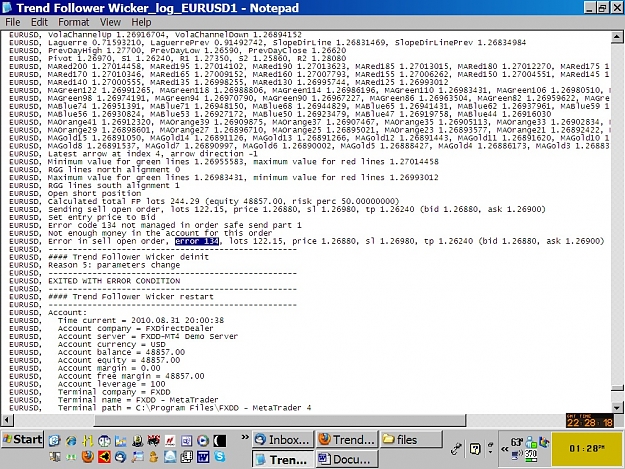Click the yellow duck figure quick launch icon
Screen dimensions: 625x469
click(153, 457)
